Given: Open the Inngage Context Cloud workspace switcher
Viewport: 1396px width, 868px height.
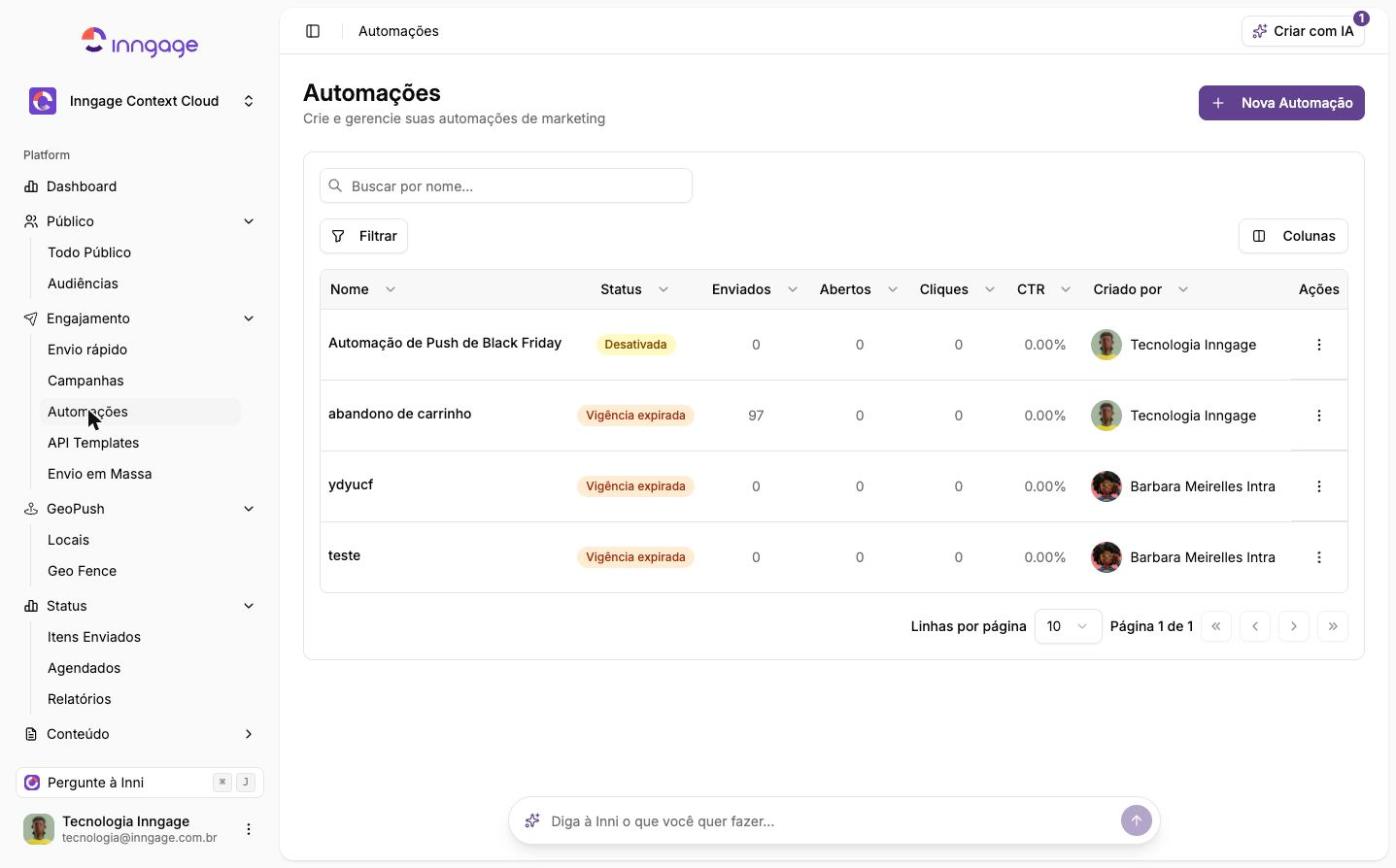Looking at the screenshot, I should (x=140, y=101).
